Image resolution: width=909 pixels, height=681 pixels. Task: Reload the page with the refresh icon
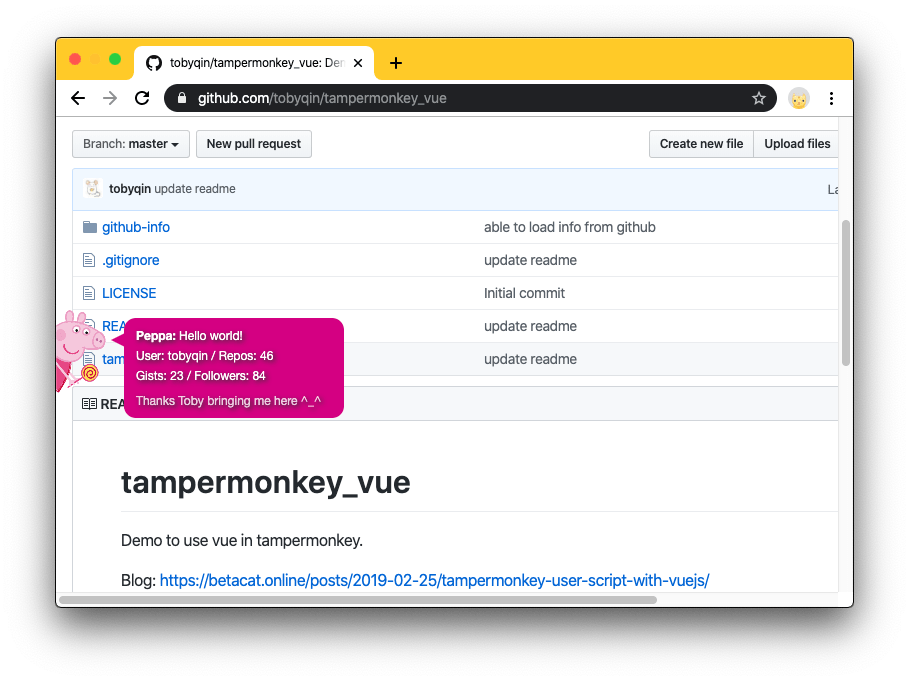tap(142, 98)
